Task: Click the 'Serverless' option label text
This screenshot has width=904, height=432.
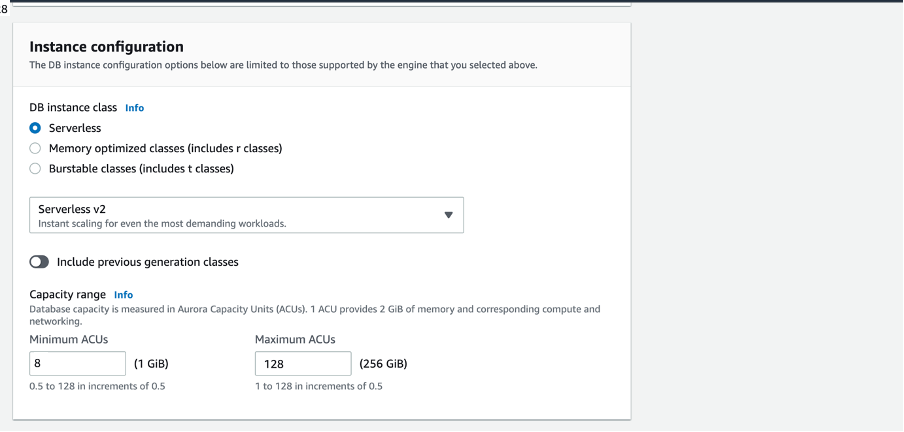Action: pyautogui.click(x=75, y=128)
